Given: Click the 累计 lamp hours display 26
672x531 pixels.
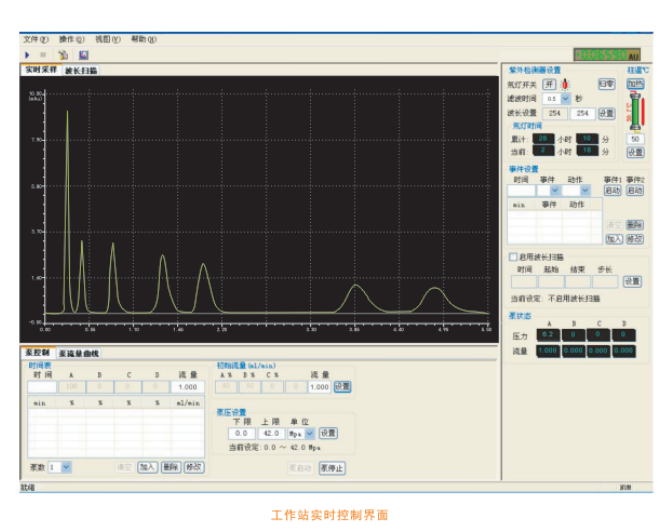Looking at the screenshot, I should pos(543,139).
